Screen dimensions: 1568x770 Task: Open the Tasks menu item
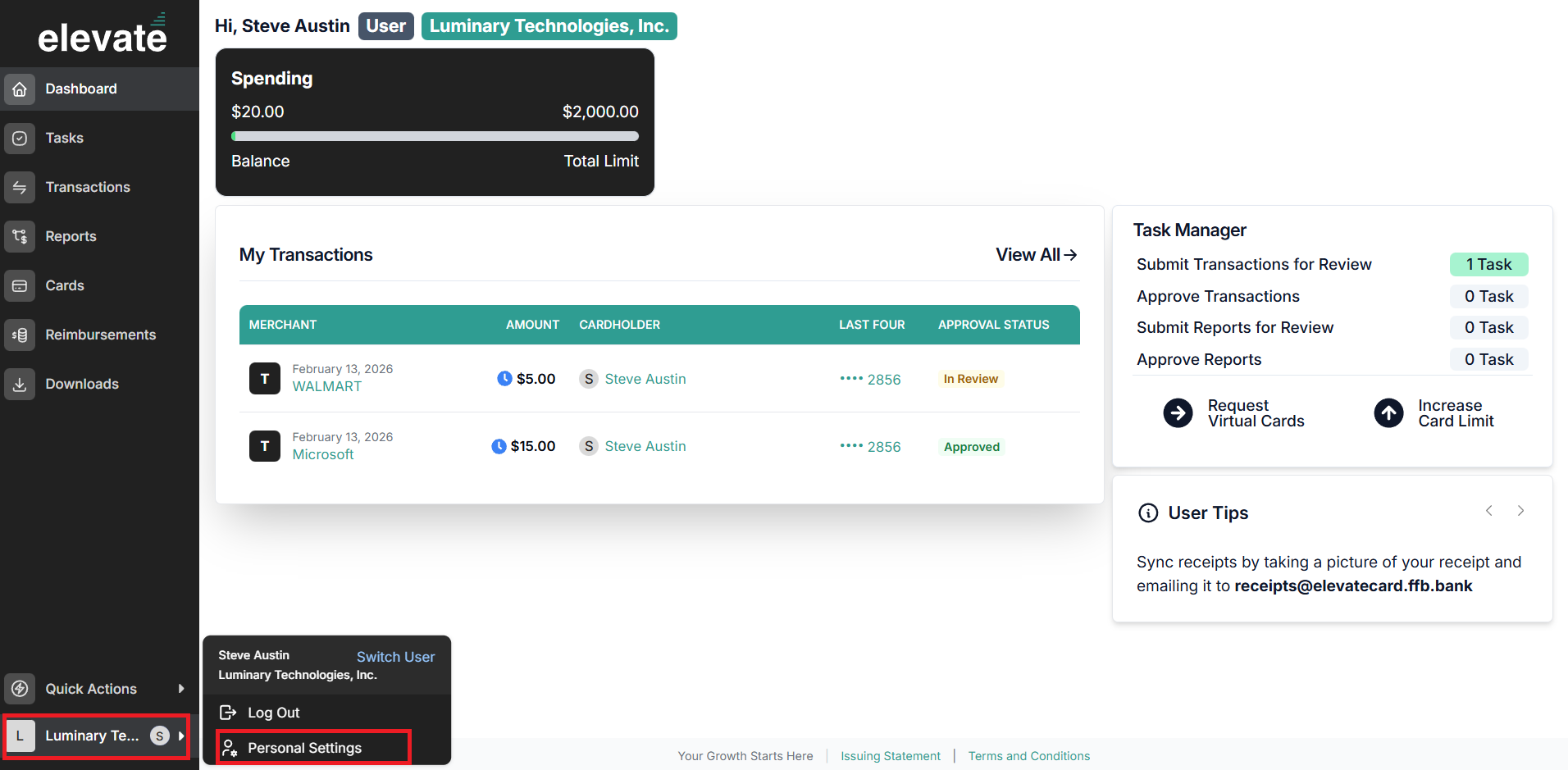[x=99, y=138]
